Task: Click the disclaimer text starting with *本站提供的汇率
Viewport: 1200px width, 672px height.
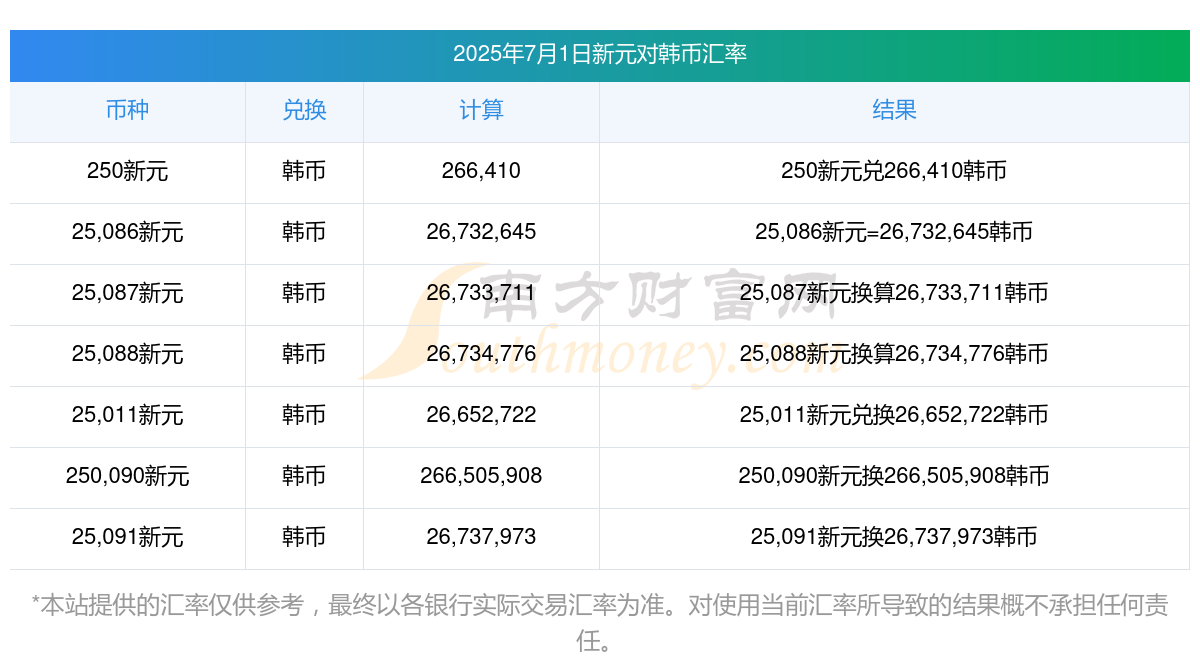Action: pos(600,622)
